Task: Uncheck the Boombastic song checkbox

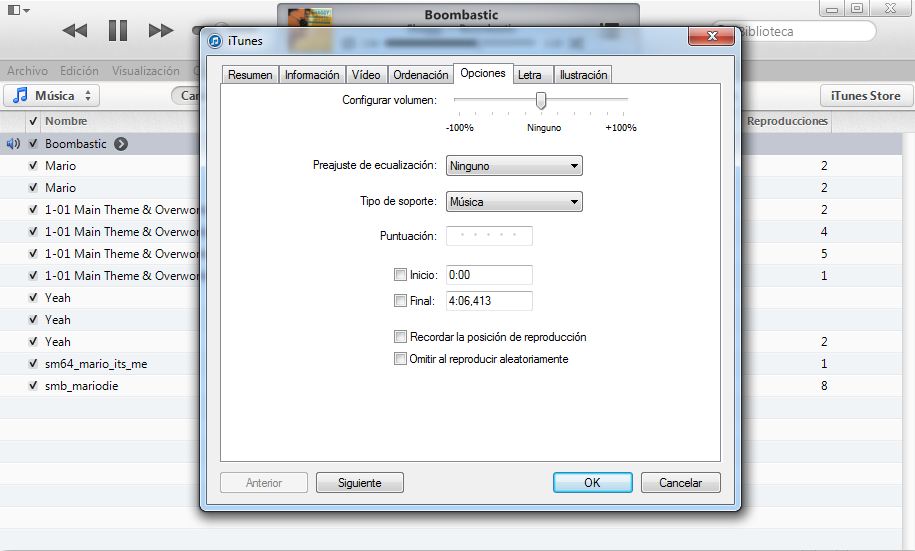Action: click(33, 144)
